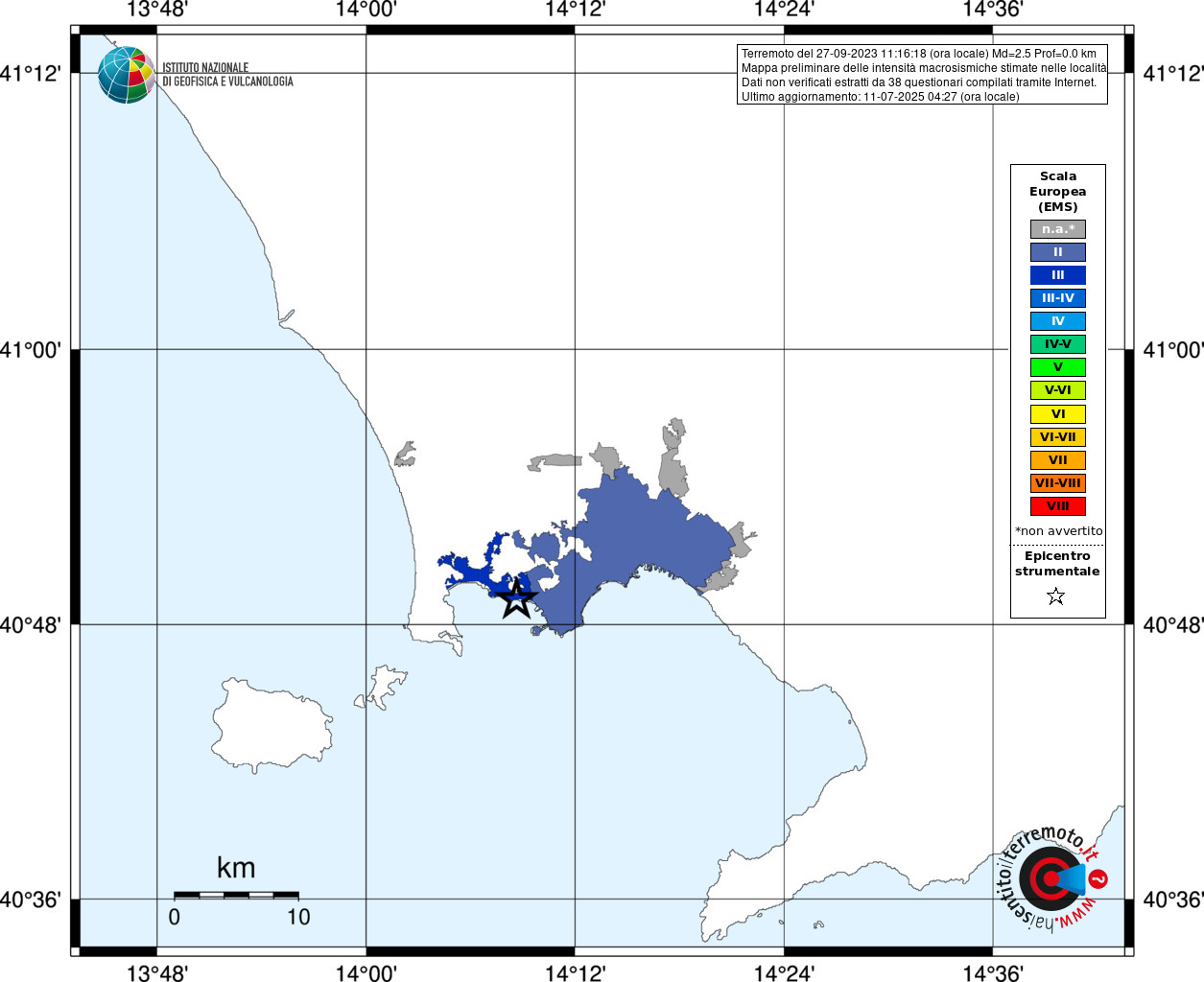Click the top axis label 13°48'
This screenshot has width=1204, height=982.
(157, 10)
